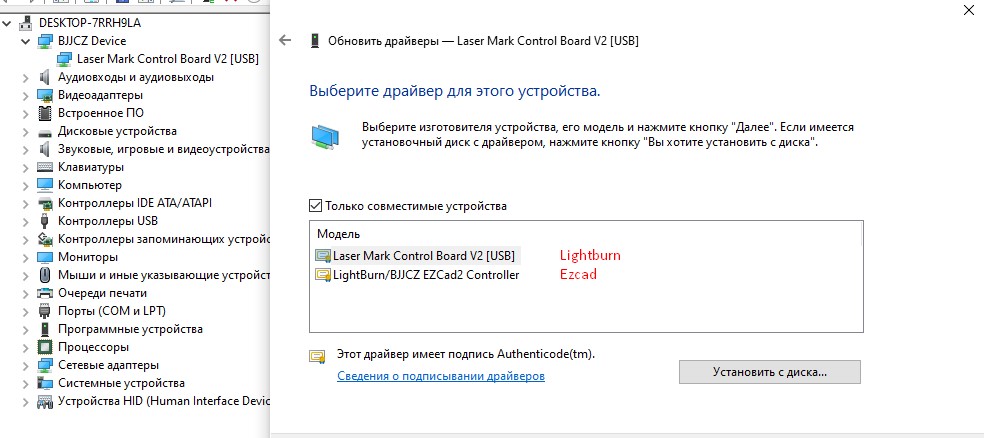
Task: Click the Мониторы category icon
Action: 45,257
